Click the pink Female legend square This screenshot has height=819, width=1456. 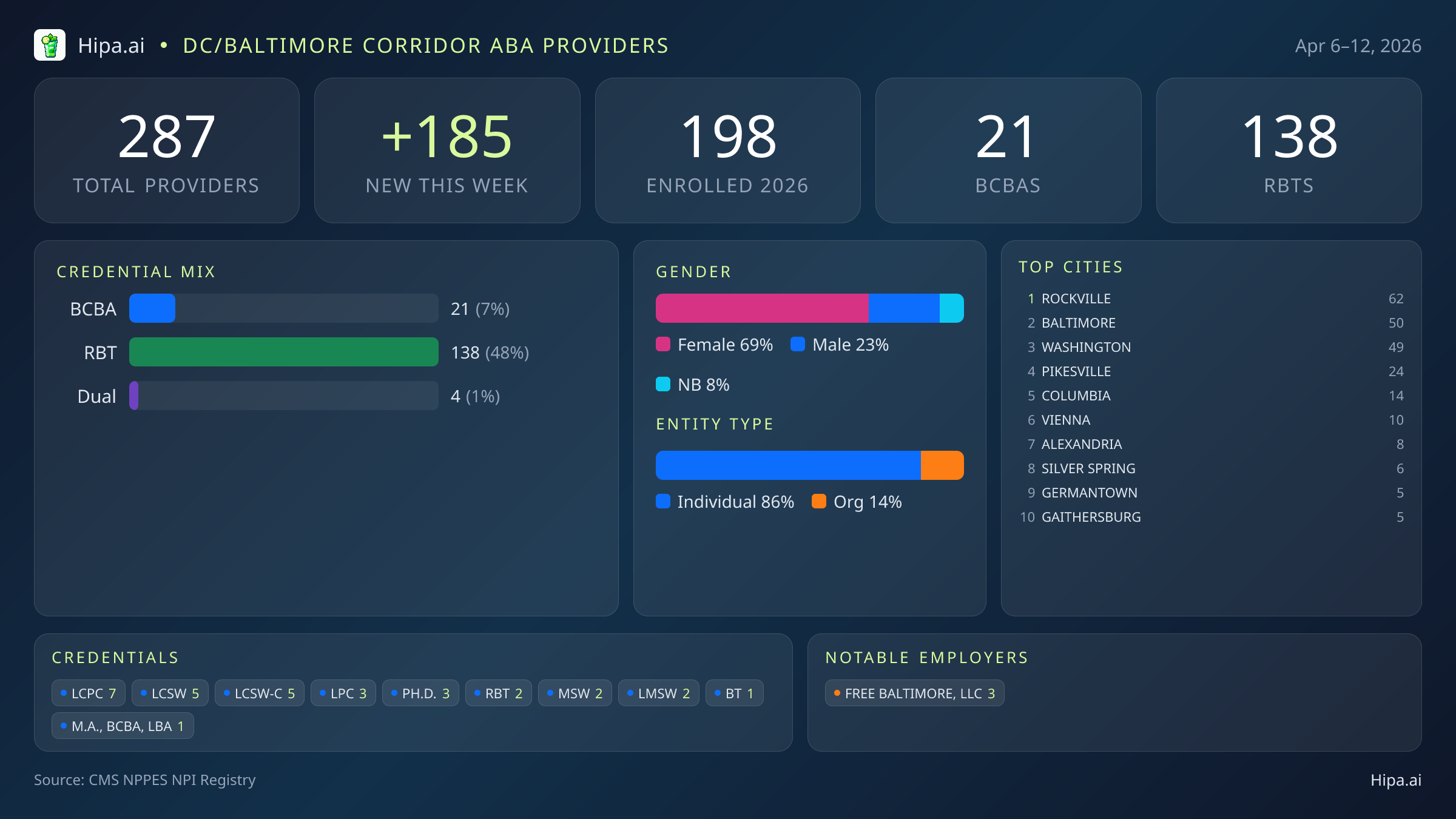point(664,344)
